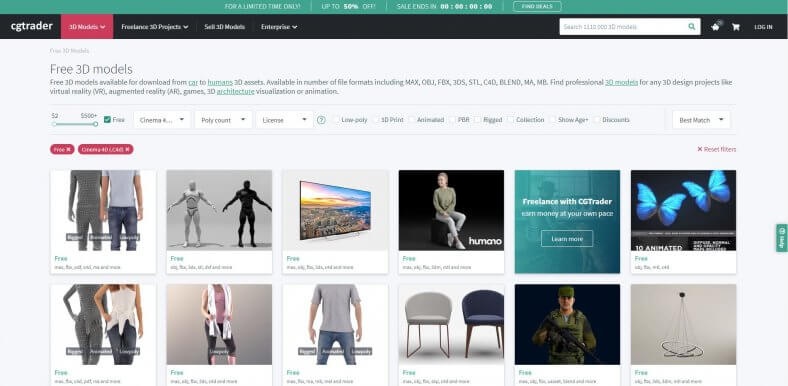The image size is (788, 386).
Task: Enable the PBR filter checkbox
Action: pos(452,120)
